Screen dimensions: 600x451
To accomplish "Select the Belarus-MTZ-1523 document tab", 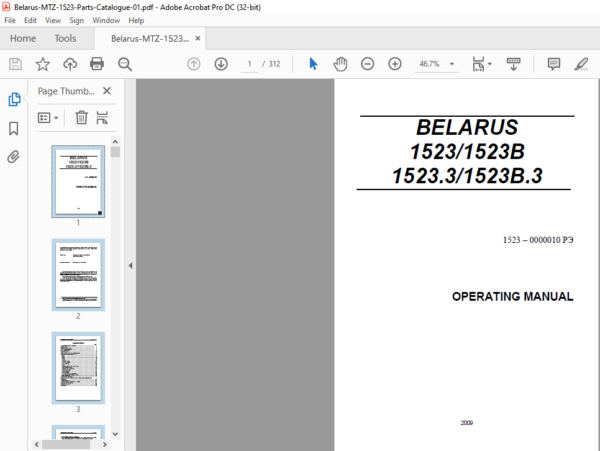I will click(150, 39).
